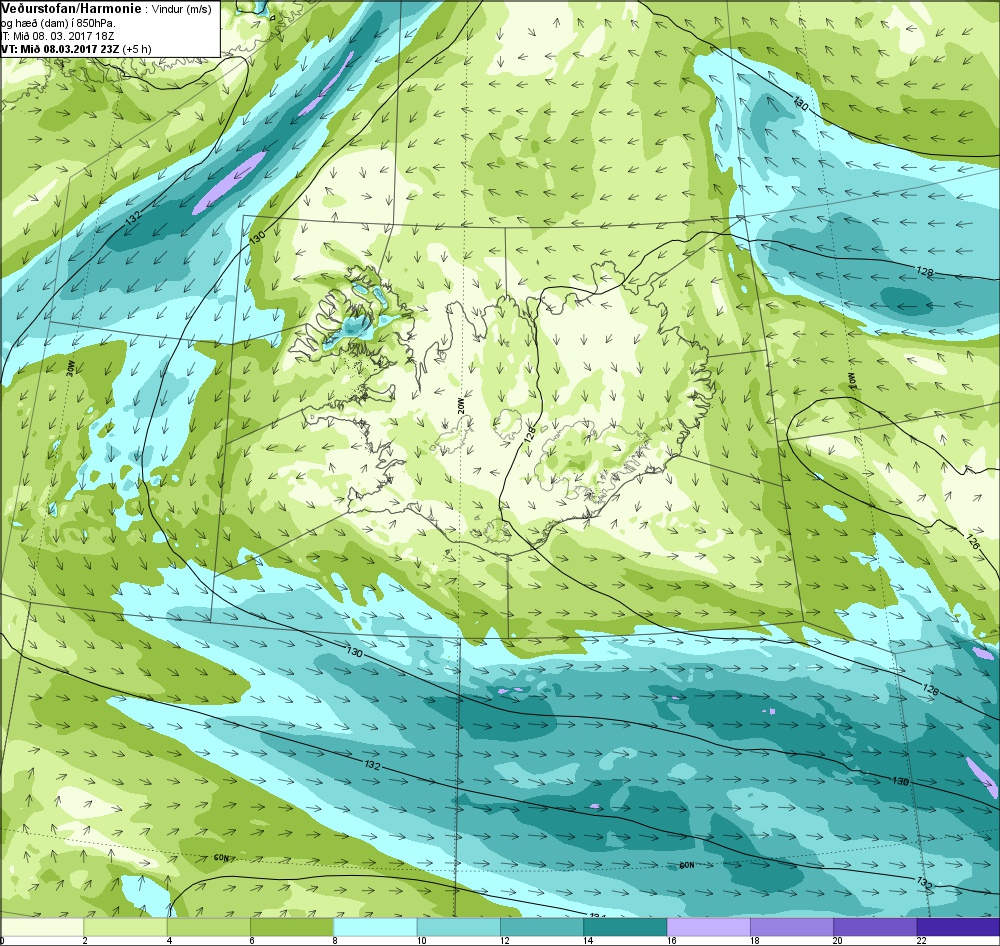The width and height of the screenshot is (1000, 946).
Task: Click the valid time 'VT: Mið 08.03.2017 23Z'
Action: 60,48
